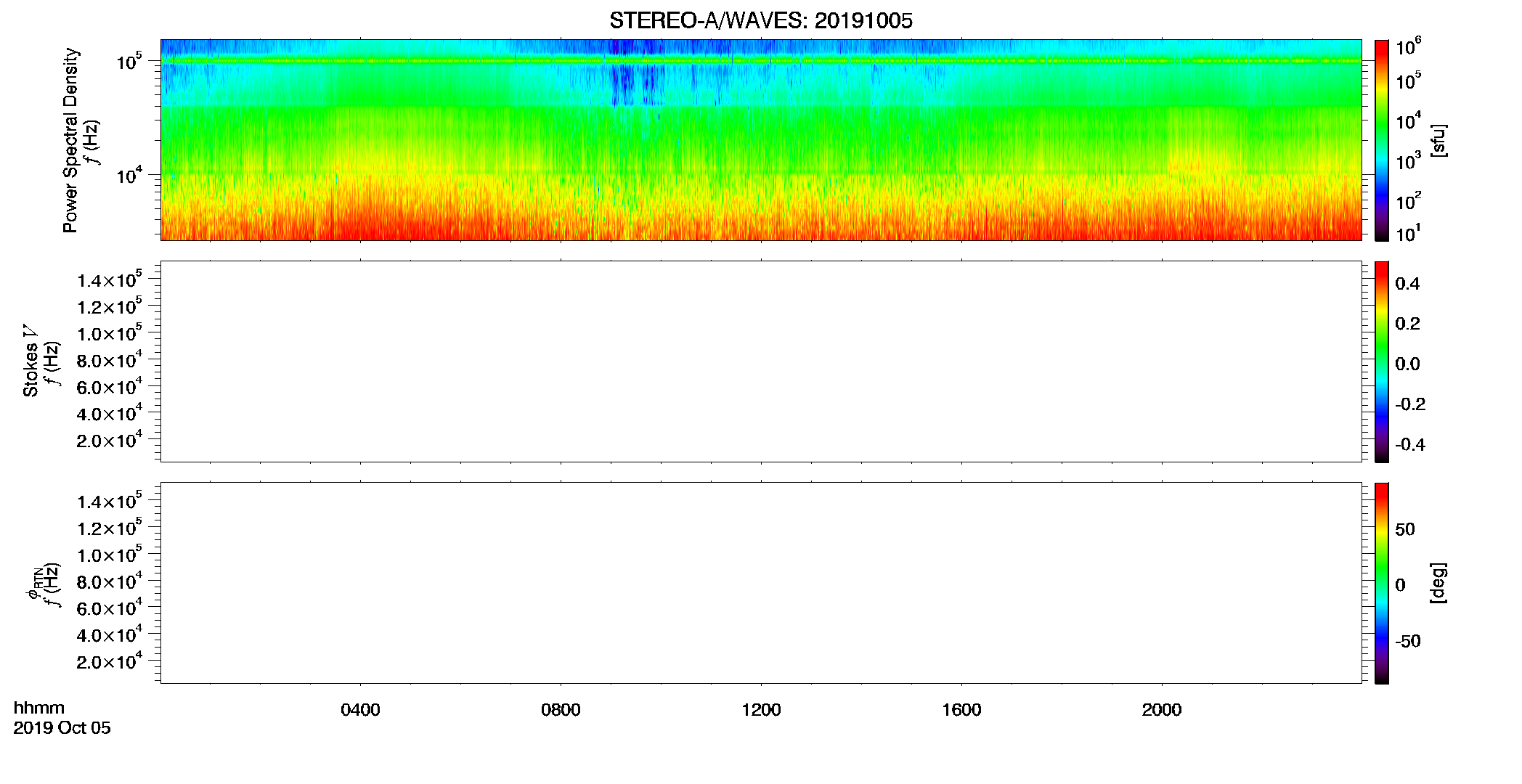Click the Stokes V axis label
This screenshot has height=784, width=1522.
click(30, 362)
